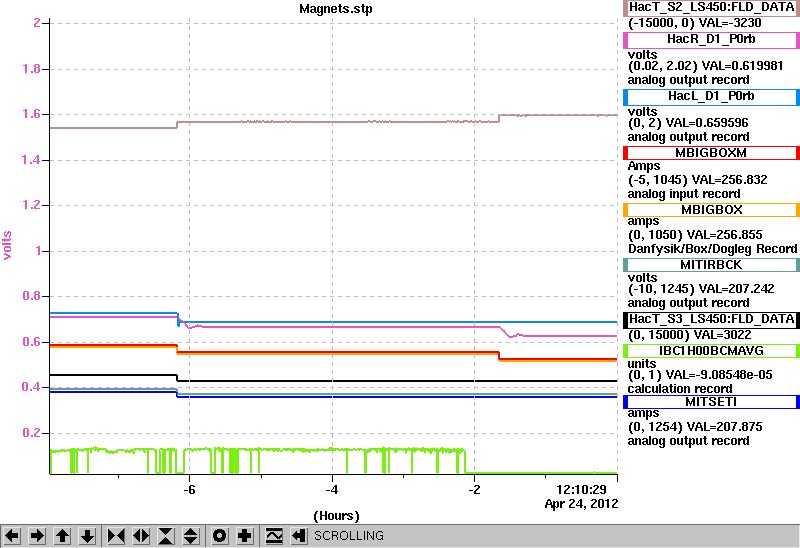Click the pan right arrow button
This screenshot has width=800, height=548.
[37, 536]
